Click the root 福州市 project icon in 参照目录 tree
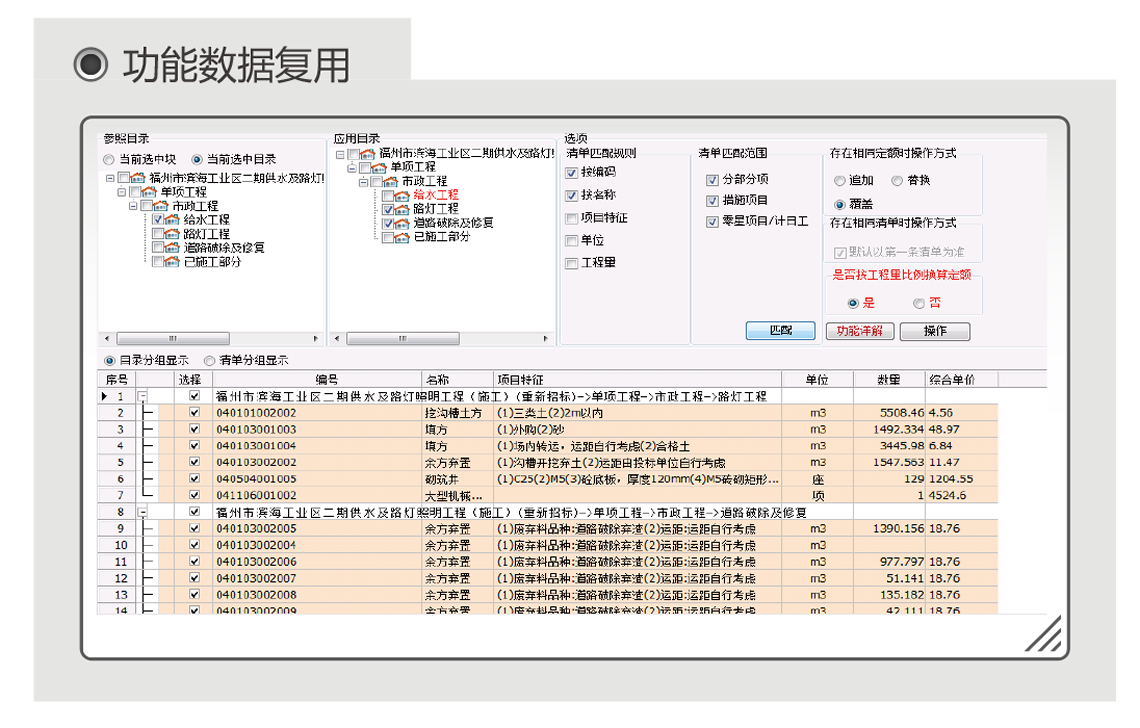The height and width of the screenshot is (728, 1140). [x=138, y=178]
